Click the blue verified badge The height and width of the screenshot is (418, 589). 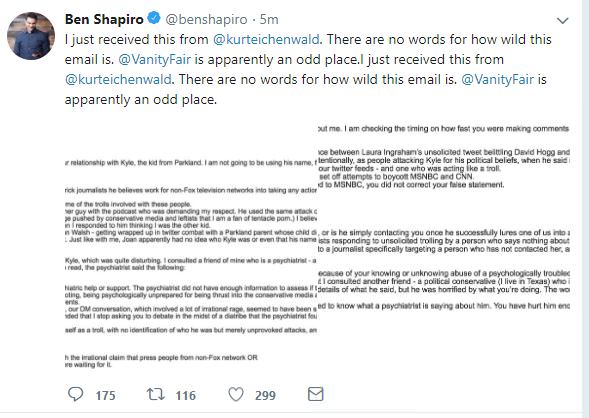[x=154, y=18]
